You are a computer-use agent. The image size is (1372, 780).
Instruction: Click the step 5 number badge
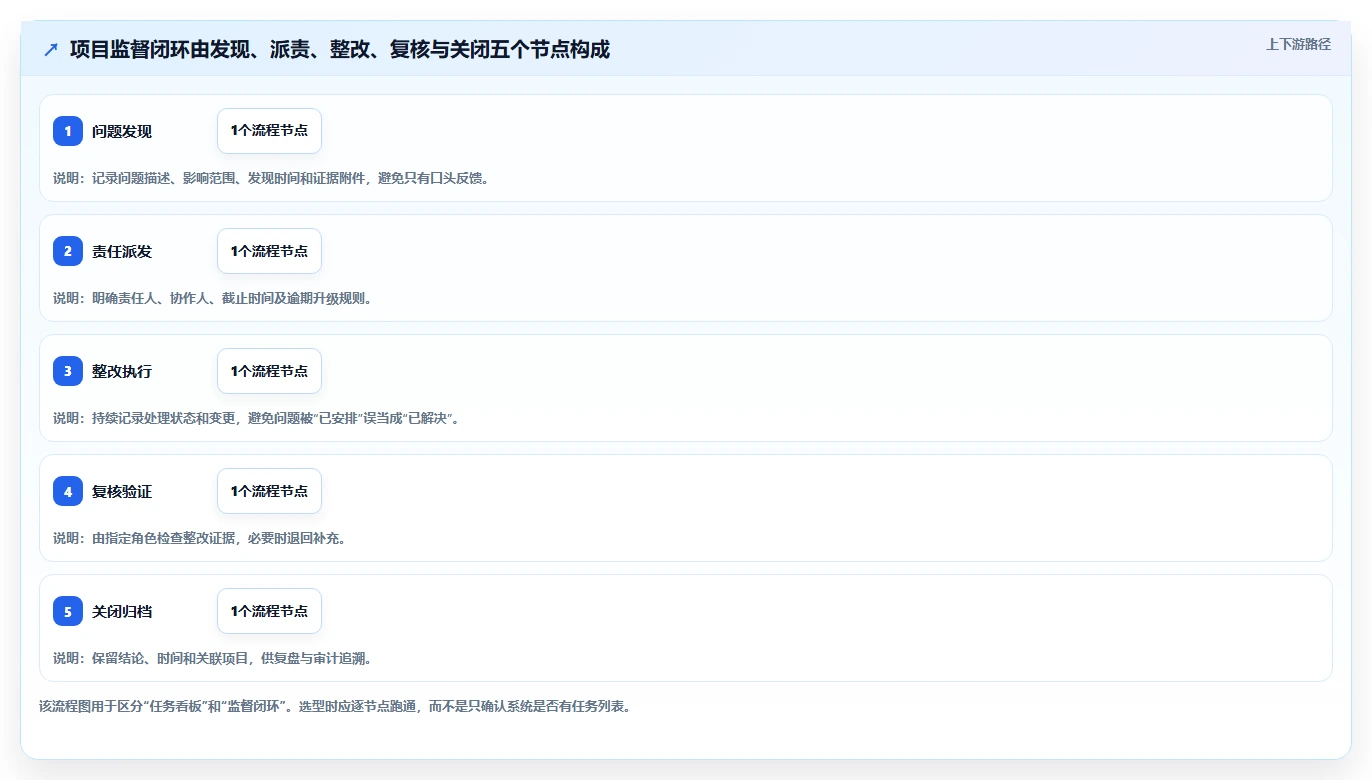click(68, 611)
